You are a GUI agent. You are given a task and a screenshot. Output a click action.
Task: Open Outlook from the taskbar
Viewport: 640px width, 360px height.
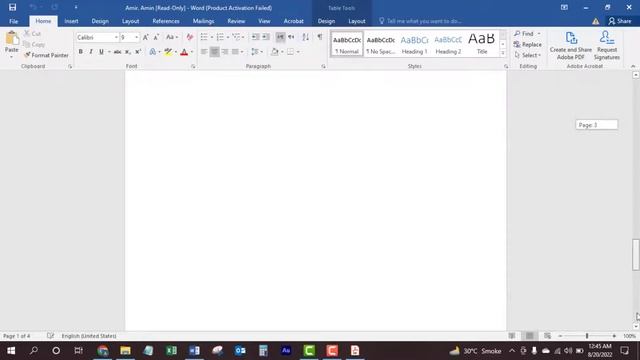pyautogui.click(x=240, y=351)
